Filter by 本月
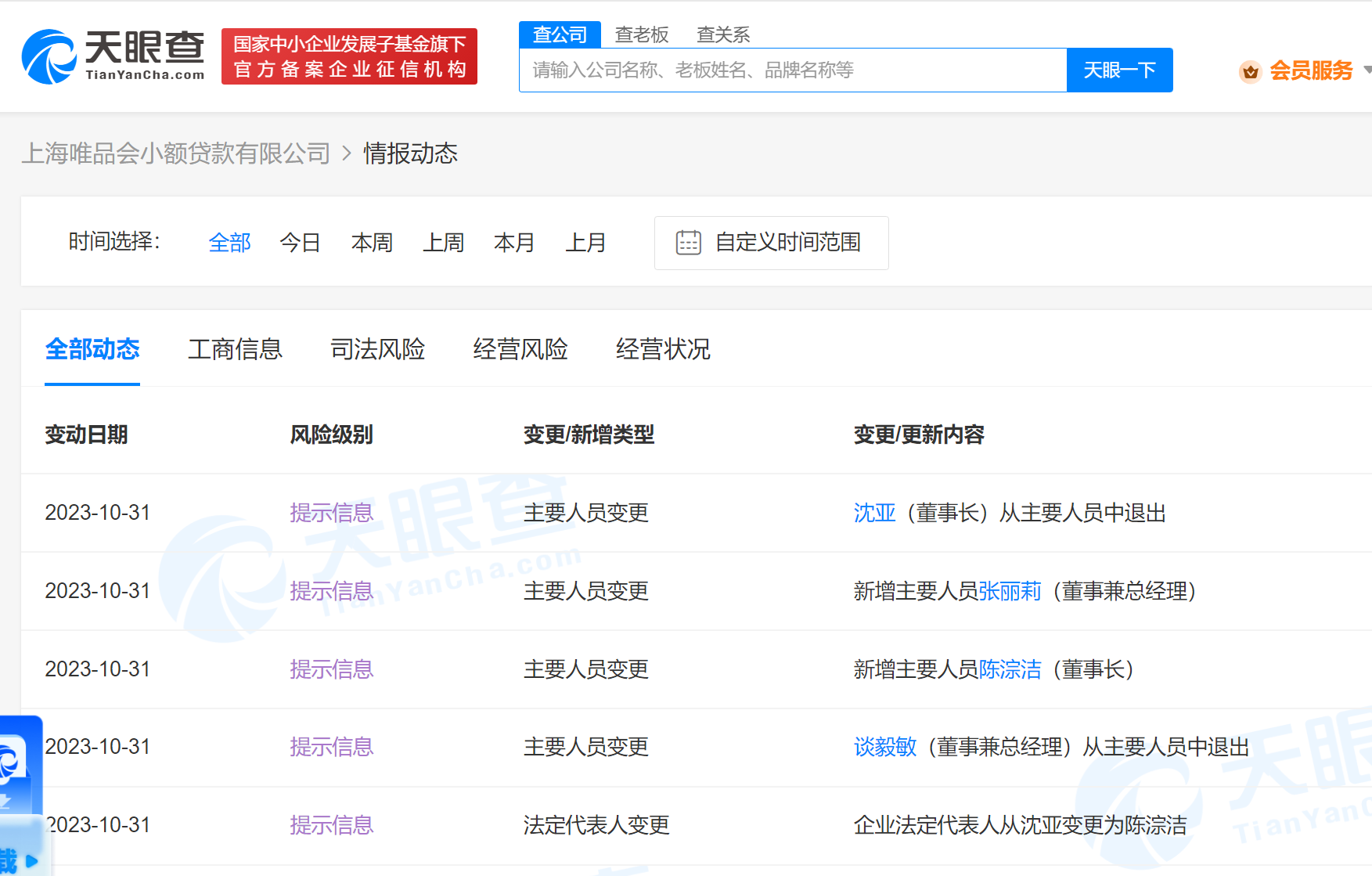 [514, 243]
